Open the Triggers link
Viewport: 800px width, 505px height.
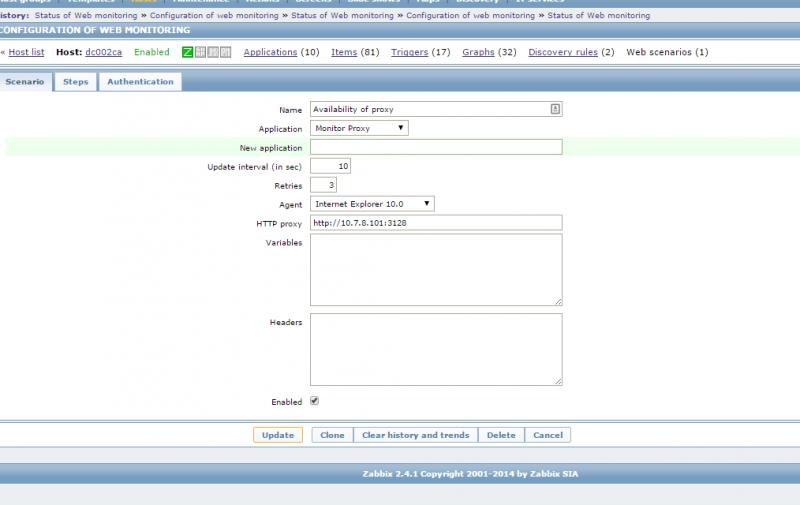(x=409, y=52)
